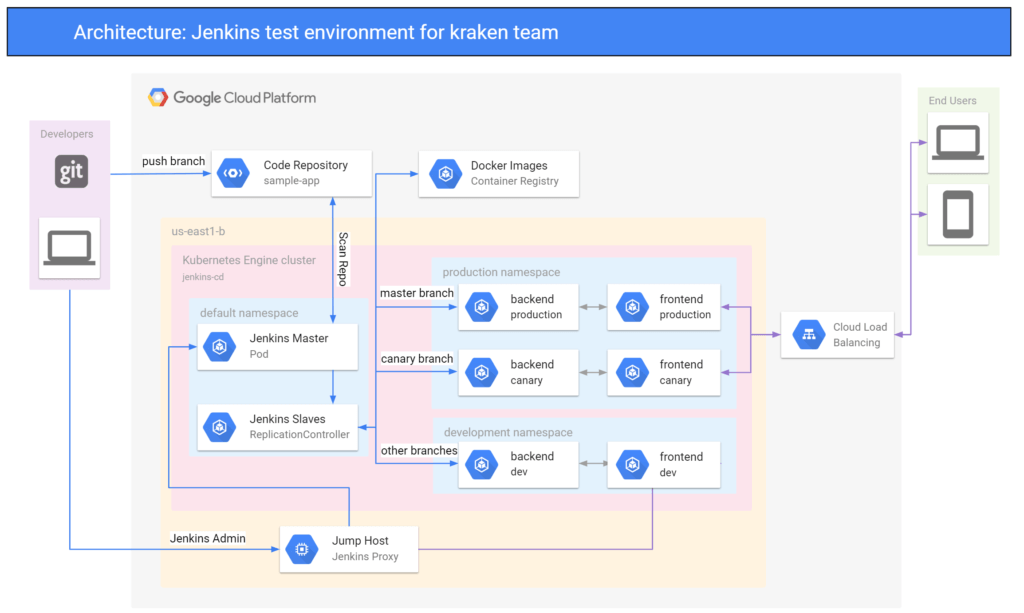The height and width of the screenshot is (613, 1024).
Task: Click the 'Jenkins Admin' label
Action: point(208,539)
